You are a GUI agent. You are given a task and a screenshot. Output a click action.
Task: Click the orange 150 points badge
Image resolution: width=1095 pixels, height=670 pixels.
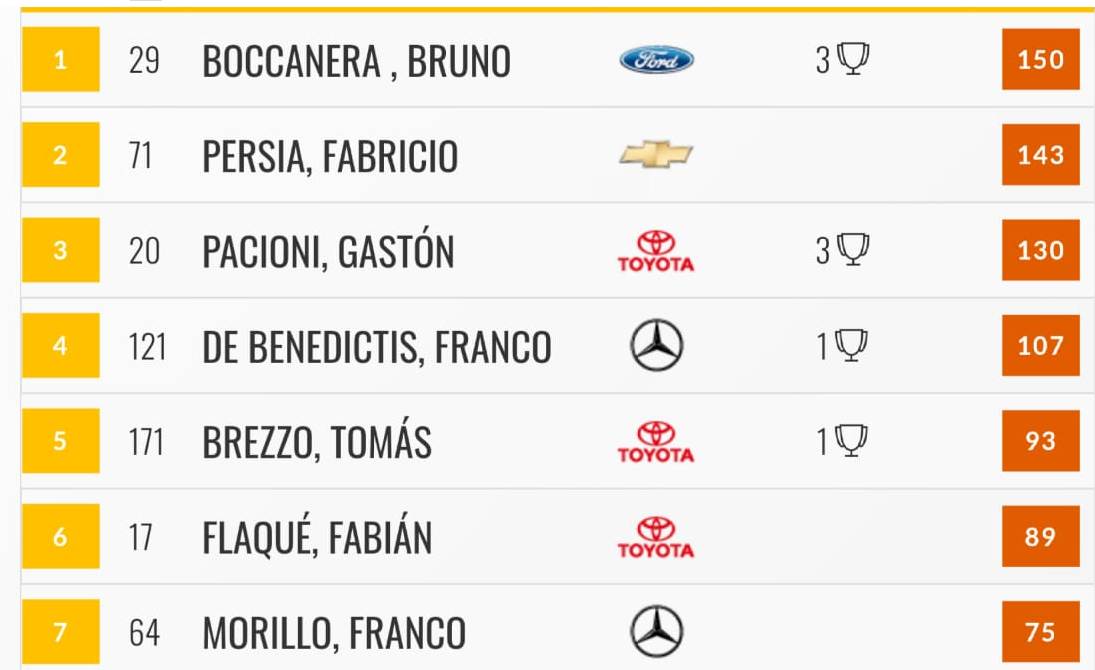coord(1041,59)
